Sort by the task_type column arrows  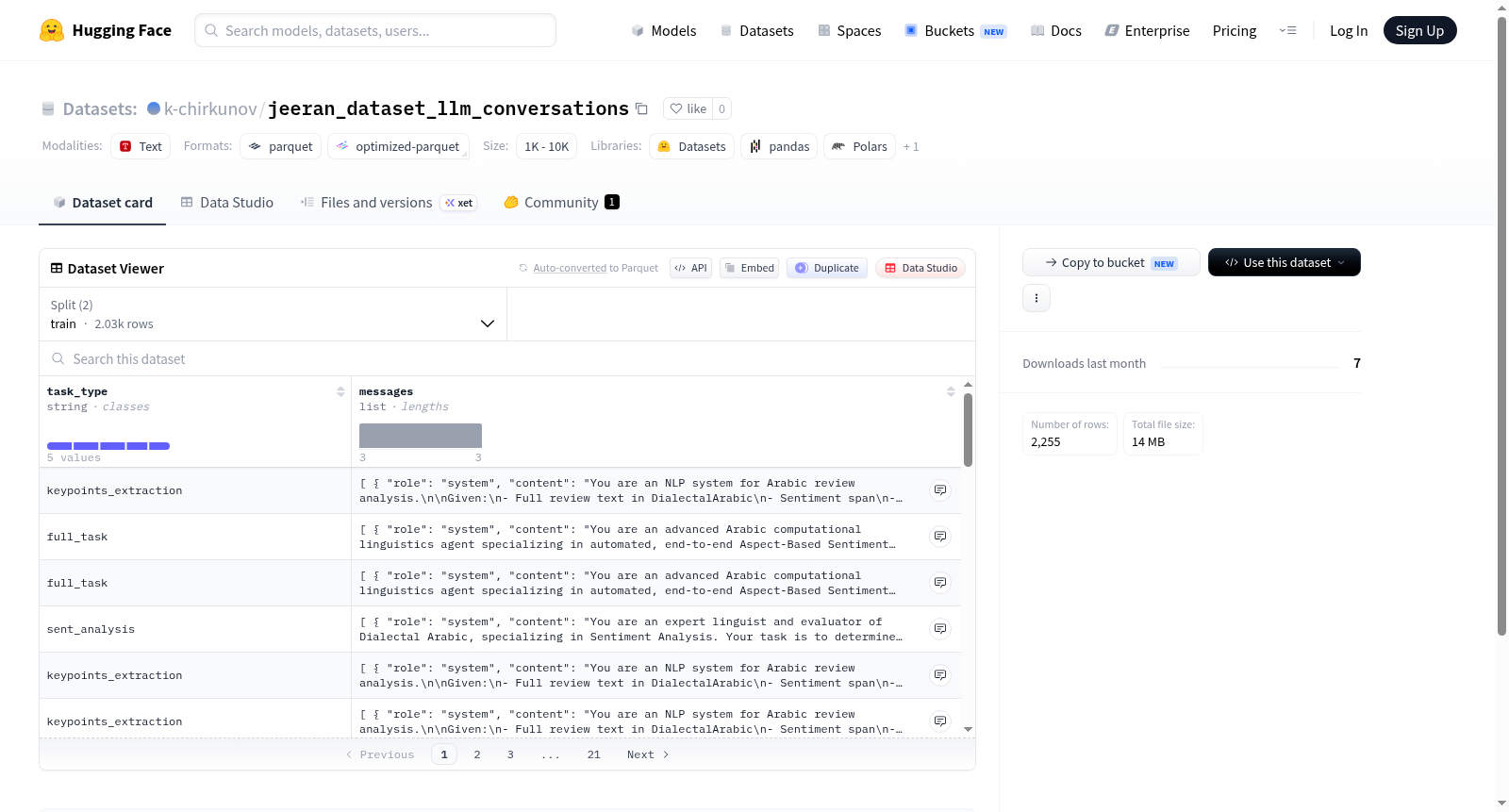(340, 391)
